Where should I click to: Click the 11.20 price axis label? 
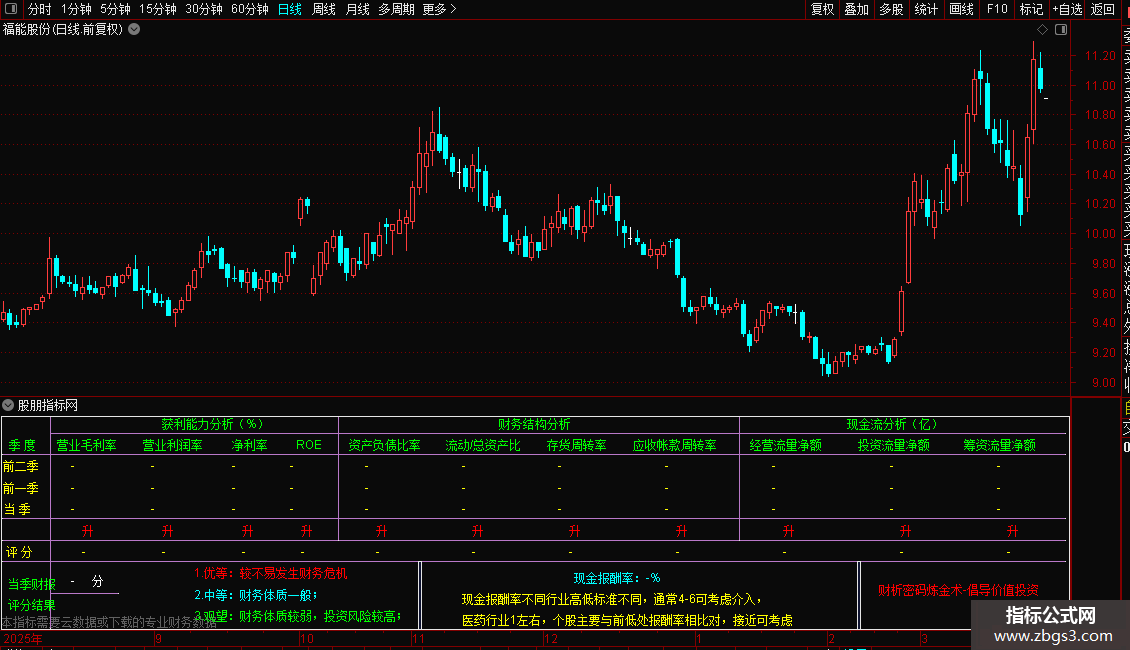point(1100,55)
